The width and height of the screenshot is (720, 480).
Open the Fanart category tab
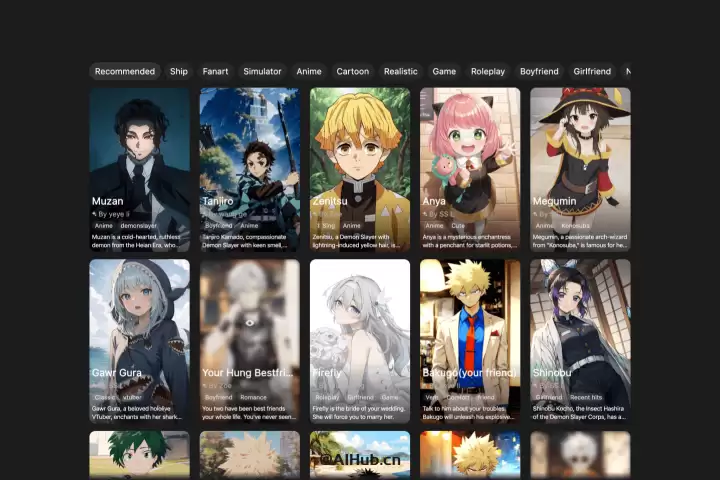coord(215,71)
